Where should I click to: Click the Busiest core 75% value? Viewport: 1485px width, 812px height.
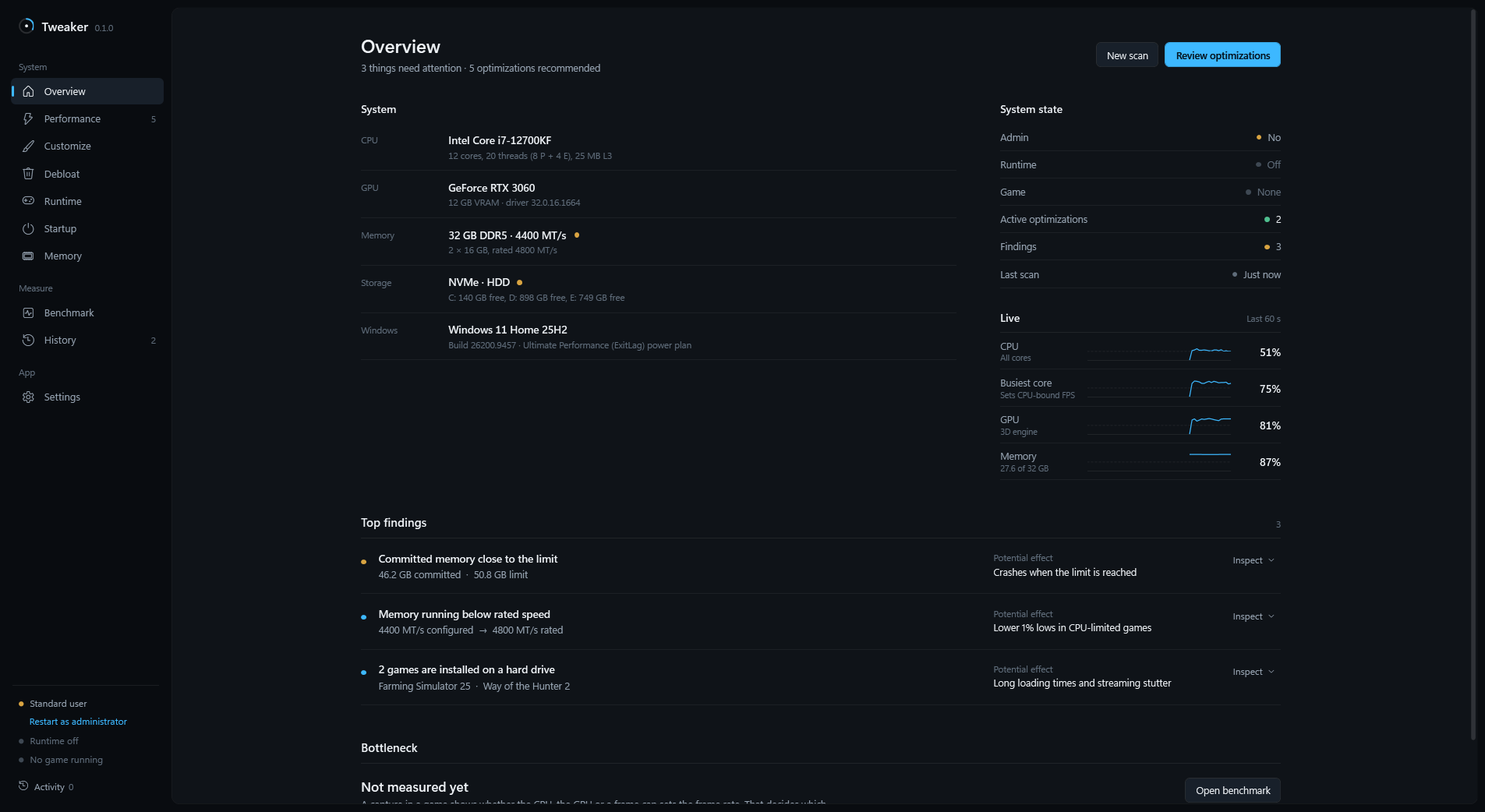[1270, 389]
